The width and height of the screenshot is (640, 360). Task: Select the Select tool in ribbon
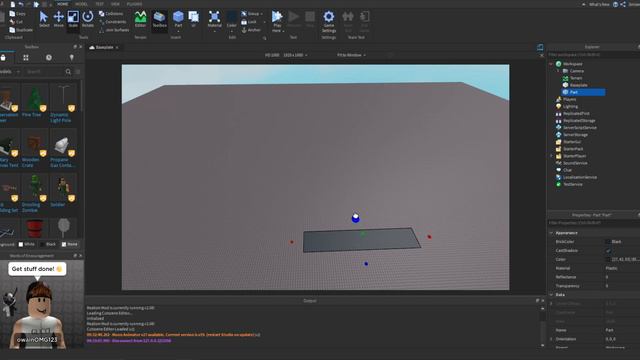(x=44, y=19)
